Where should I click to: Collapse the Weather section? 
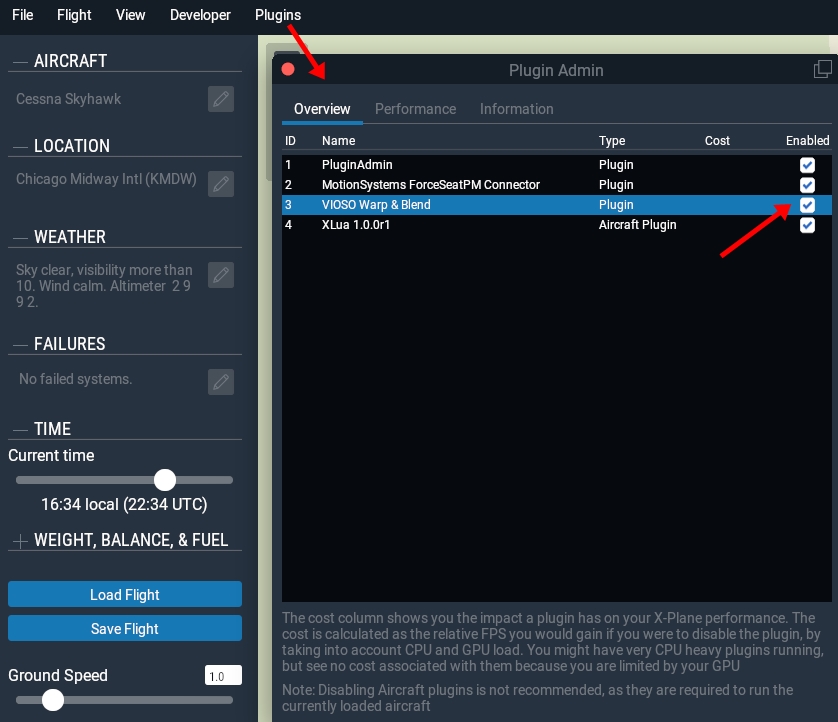[x=20, y=238]
